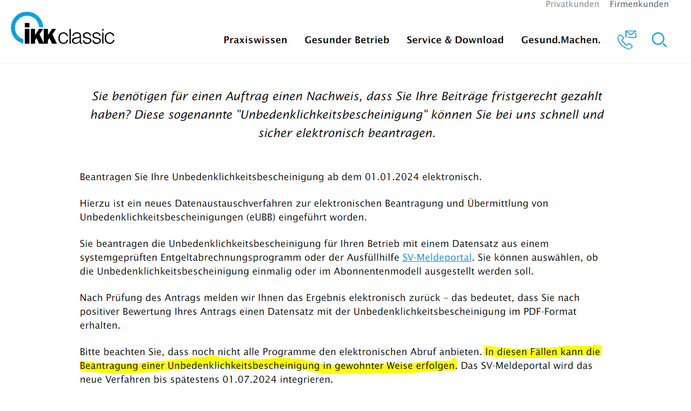Switch to Privatkunden section
Screen dimensions: 691x411
click(572, 5)
